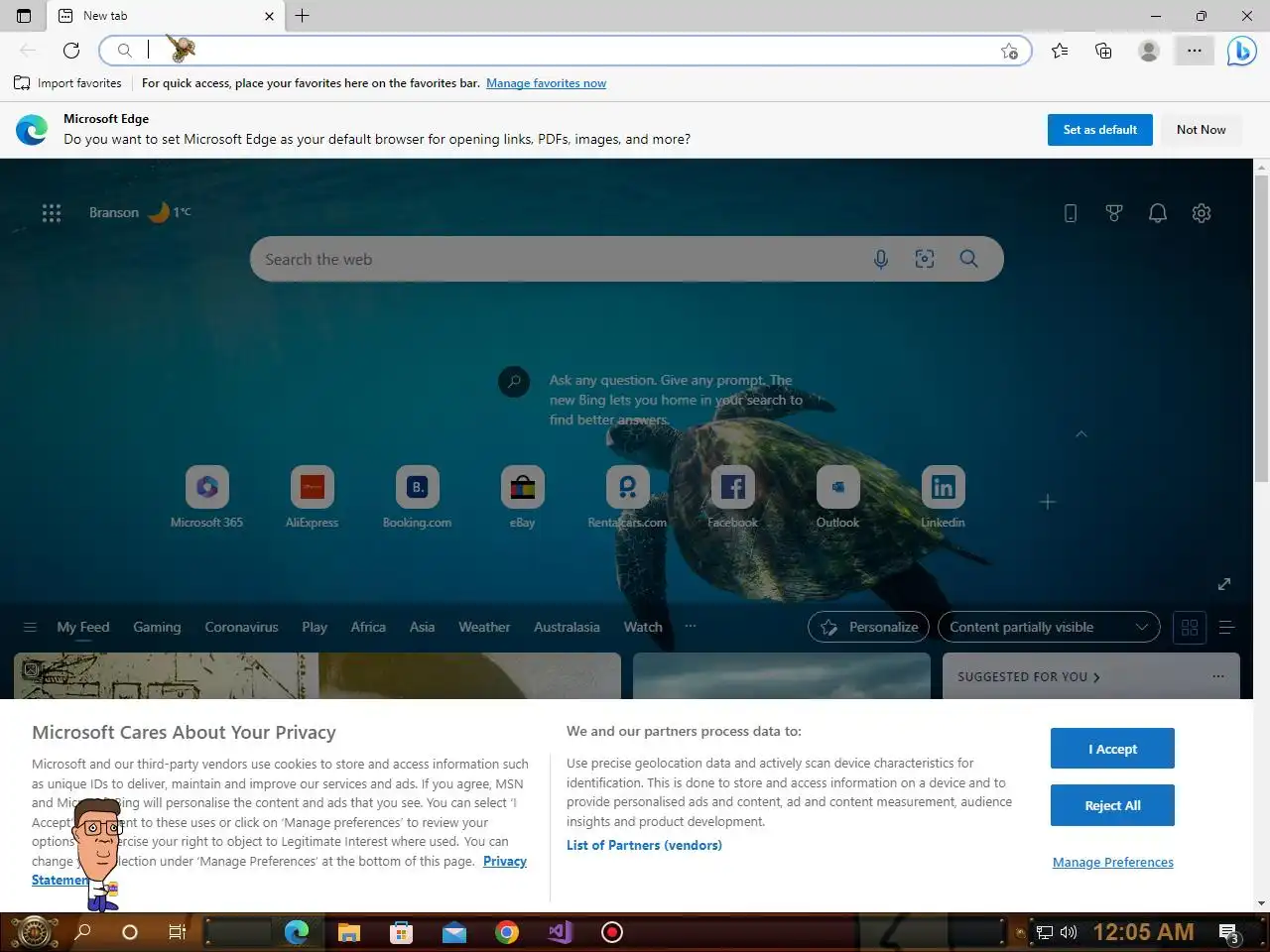
Task: Select the Play tab
Action: 315,627
